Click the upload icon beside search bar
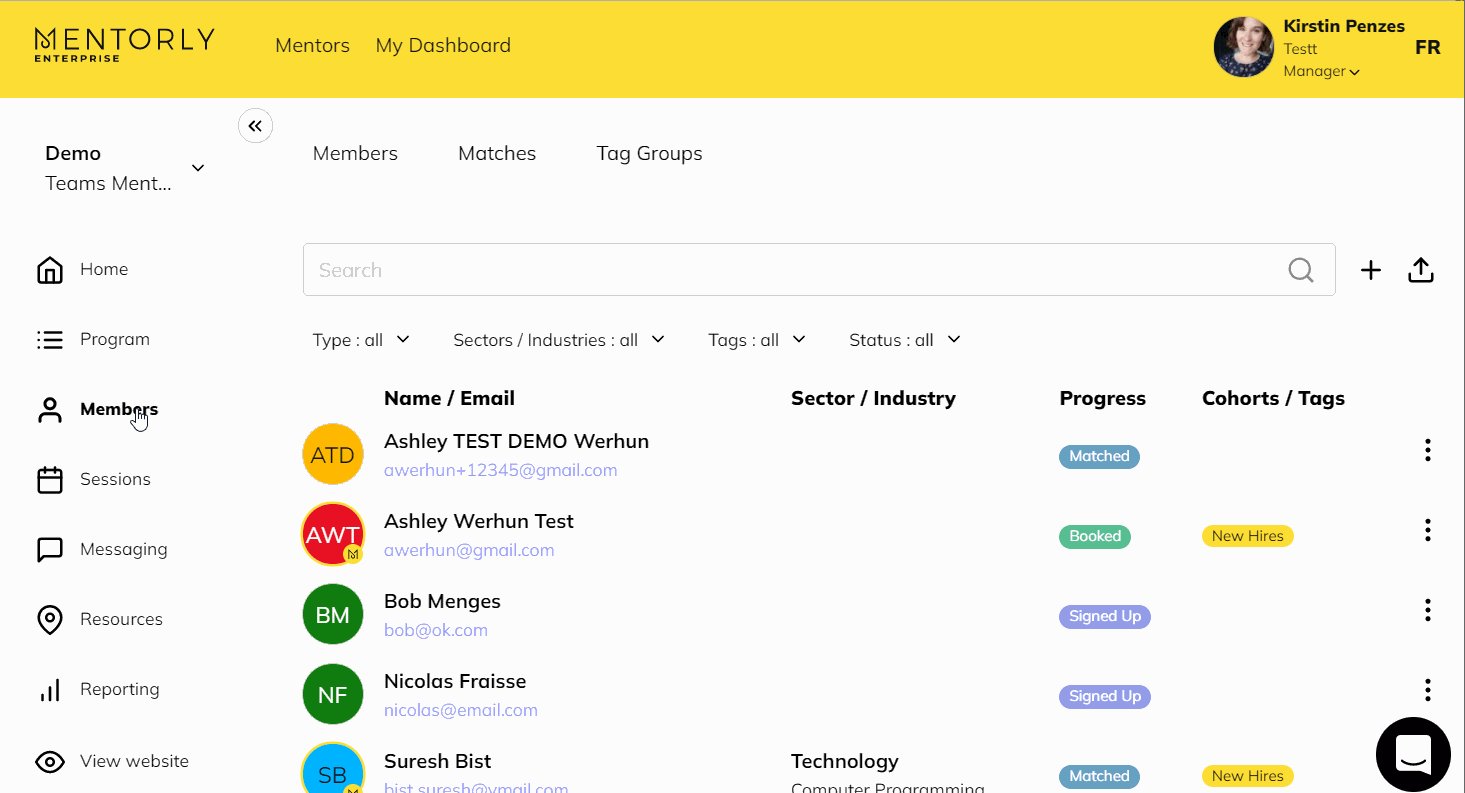1465x793 pixels. pos(1421,270)
